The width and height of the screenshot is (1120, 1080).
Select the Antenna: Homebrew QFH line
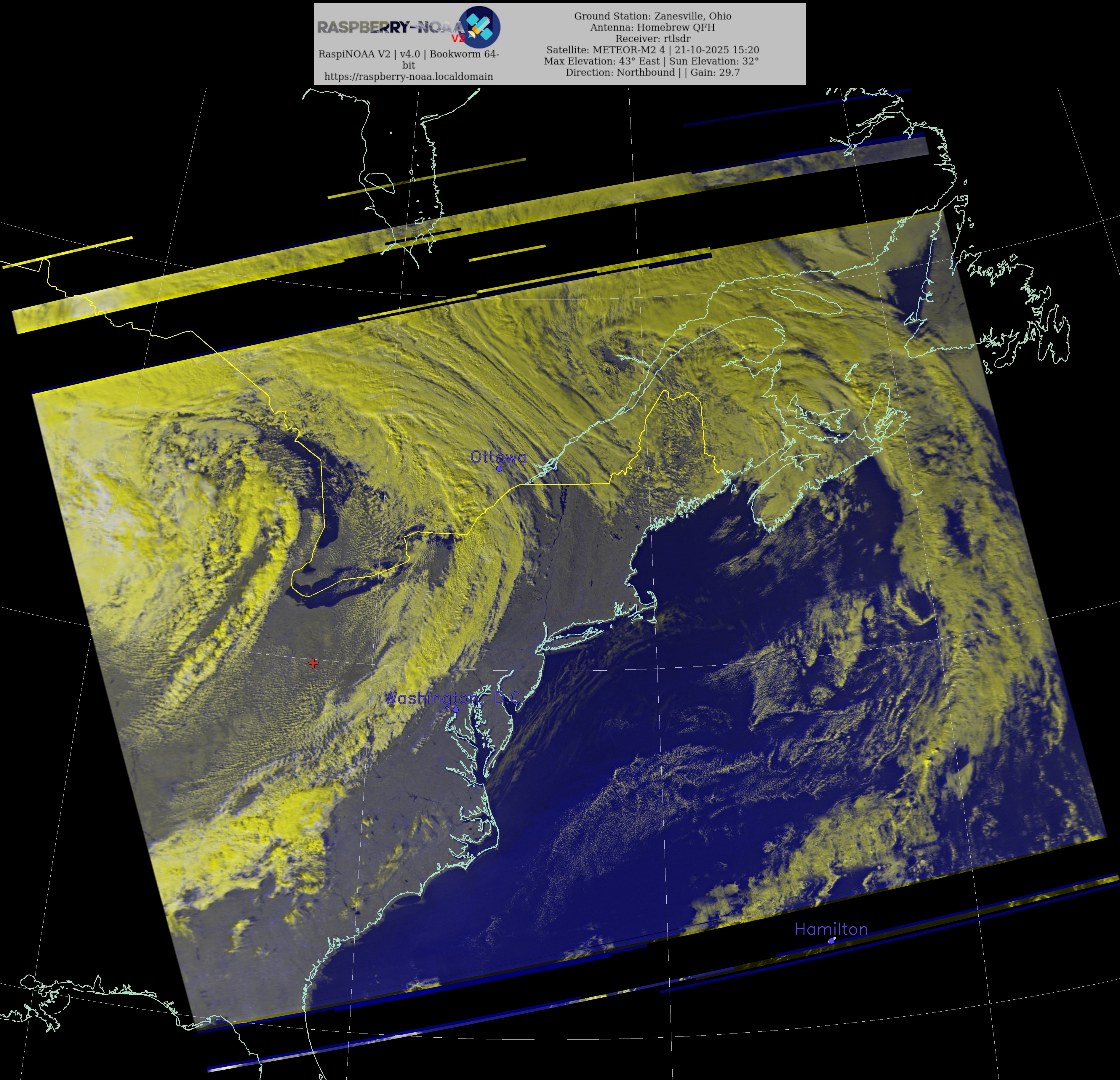[652, 28]
